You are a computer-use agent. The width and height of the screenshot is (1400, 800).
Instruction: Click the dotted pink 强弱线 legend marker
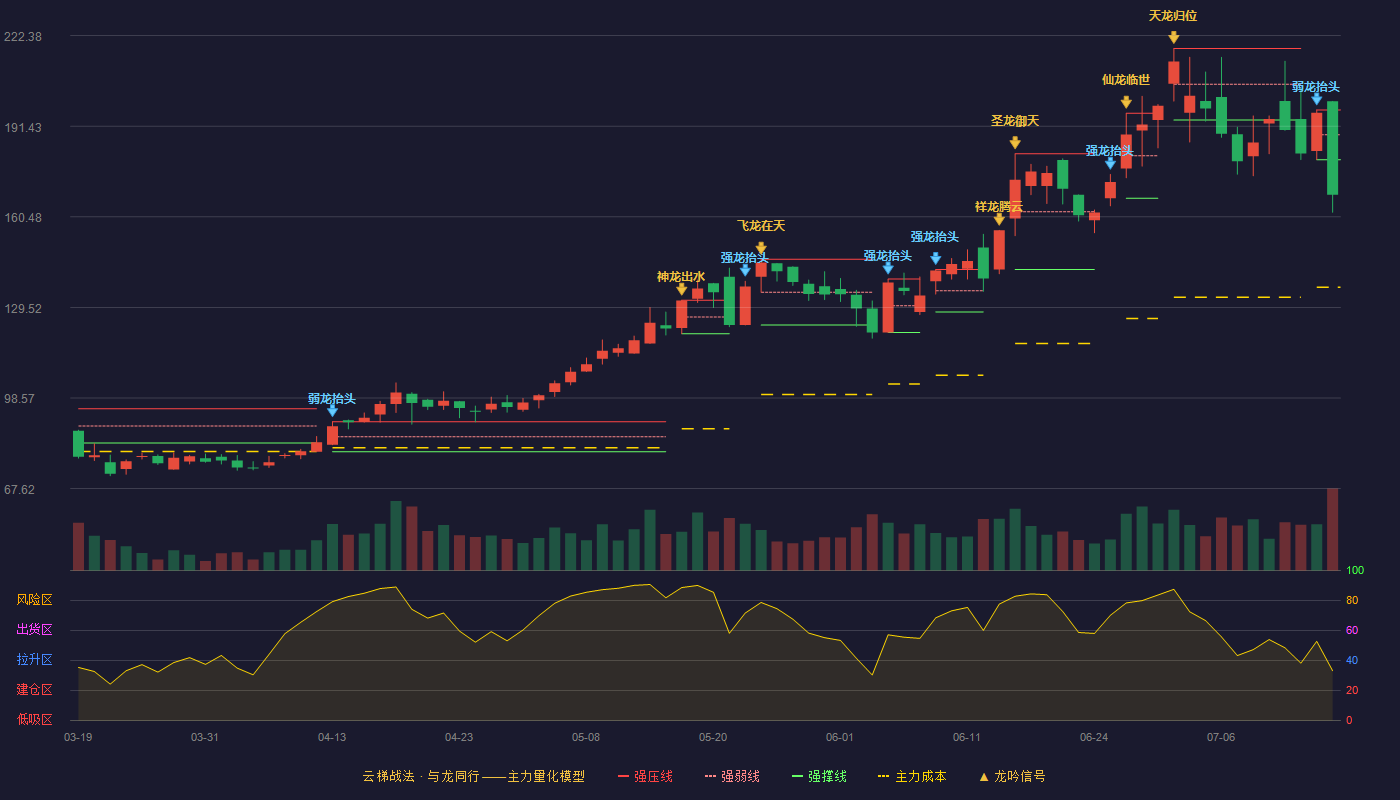click(711, 776)
